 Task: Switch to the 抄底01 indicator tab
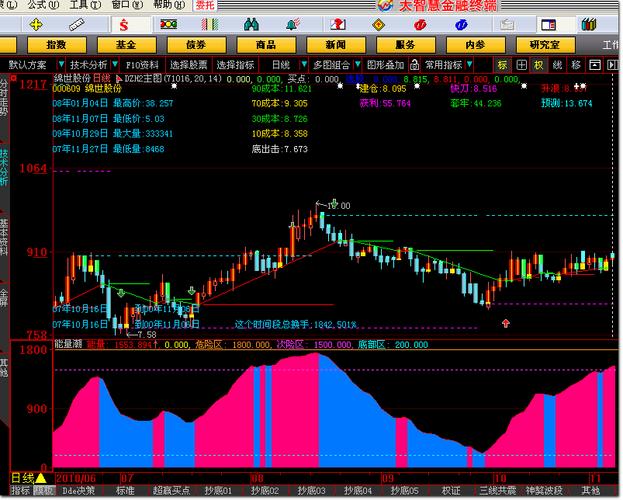tap(220, 491)
